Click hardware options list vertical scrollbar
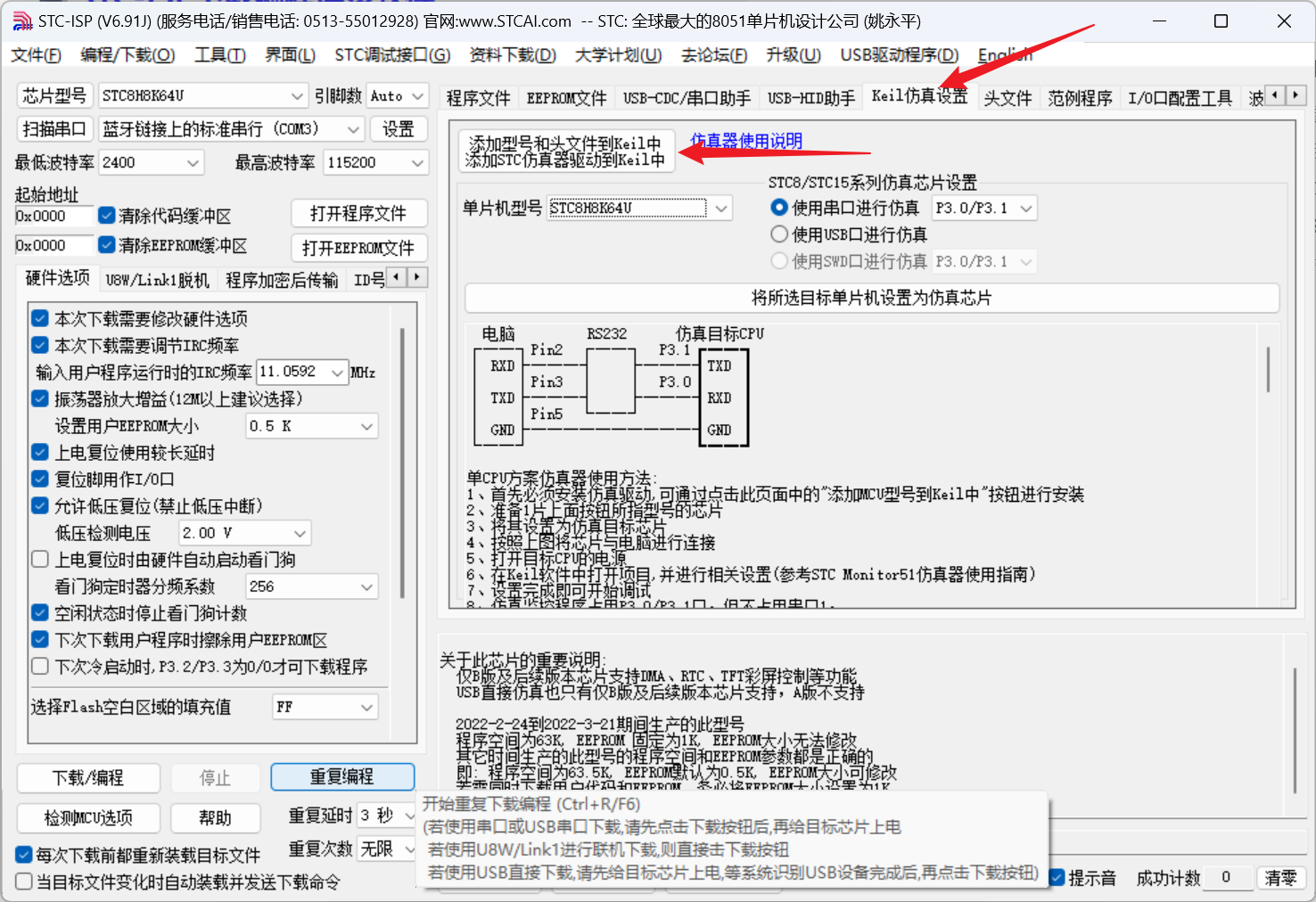 (403, 463)
